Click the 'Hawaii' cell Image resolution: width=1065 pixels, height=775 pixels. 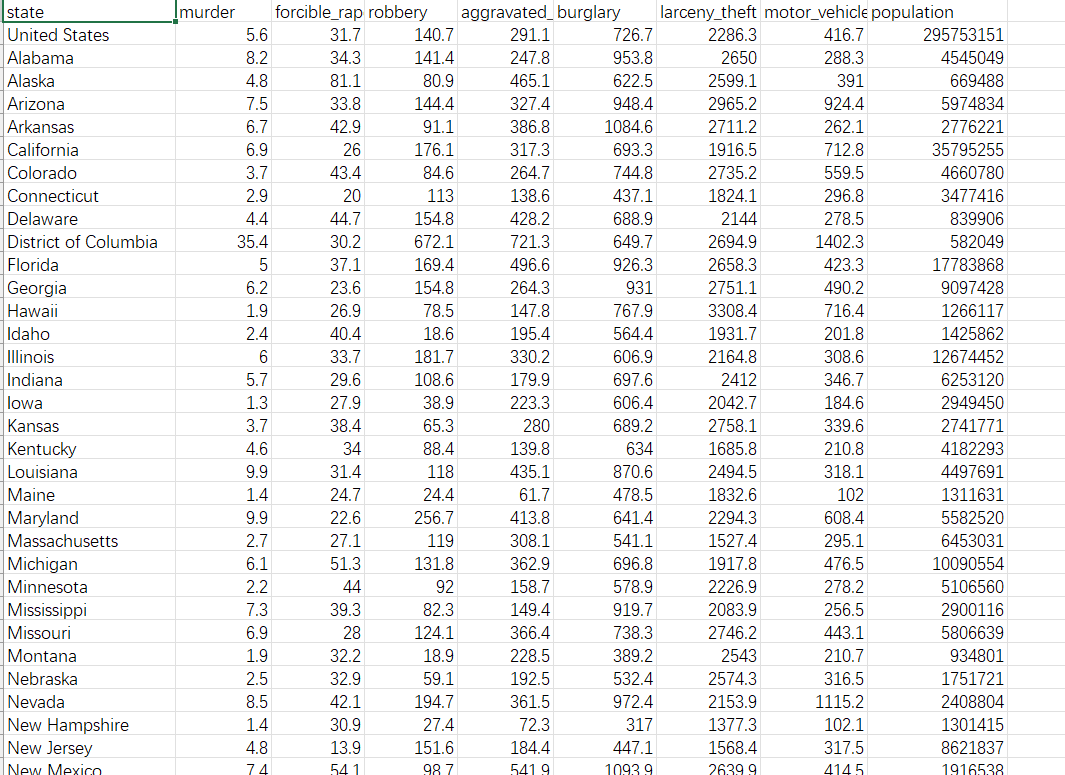point(88,310)
